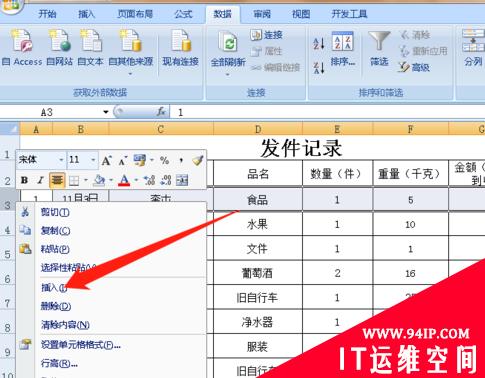Click the 重新应用 reapply button
Viewport: 485px width, 378px height.
pos(423,51)
